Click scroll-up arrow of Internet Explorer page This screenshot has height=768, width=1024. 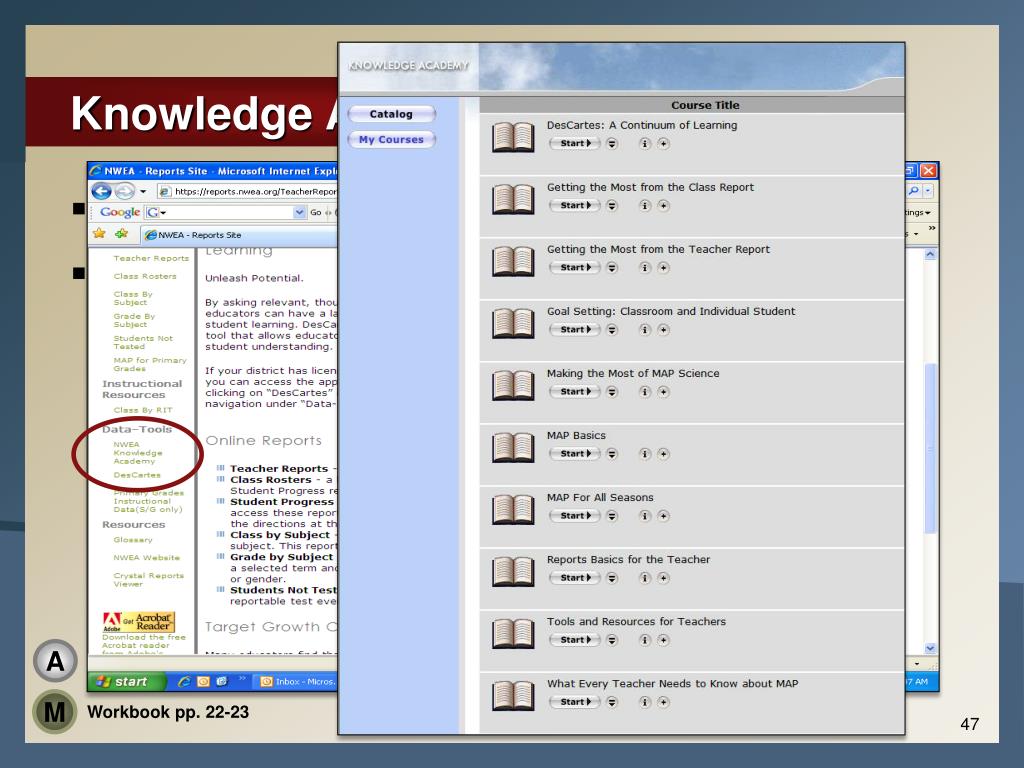930,254
